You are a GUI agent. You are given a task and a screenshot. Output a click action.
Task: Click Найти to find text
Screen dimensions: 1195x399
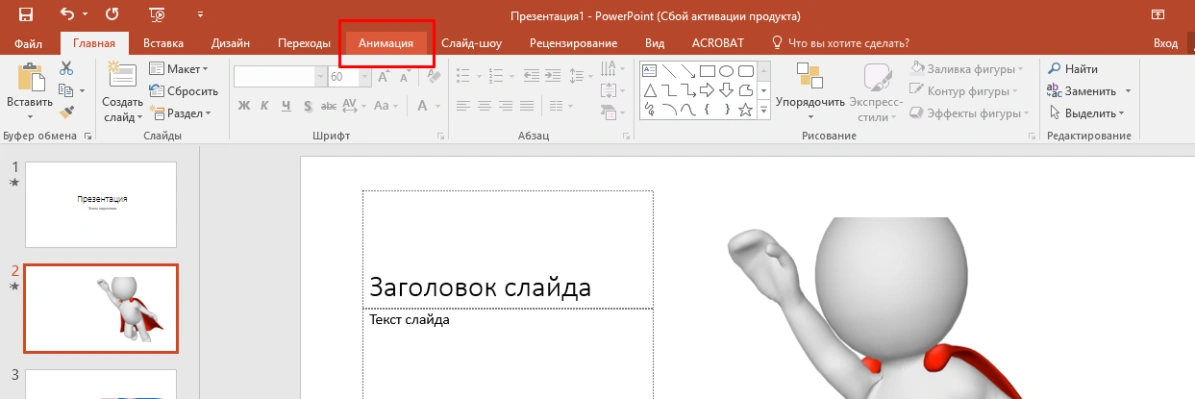click(1072, 69)
